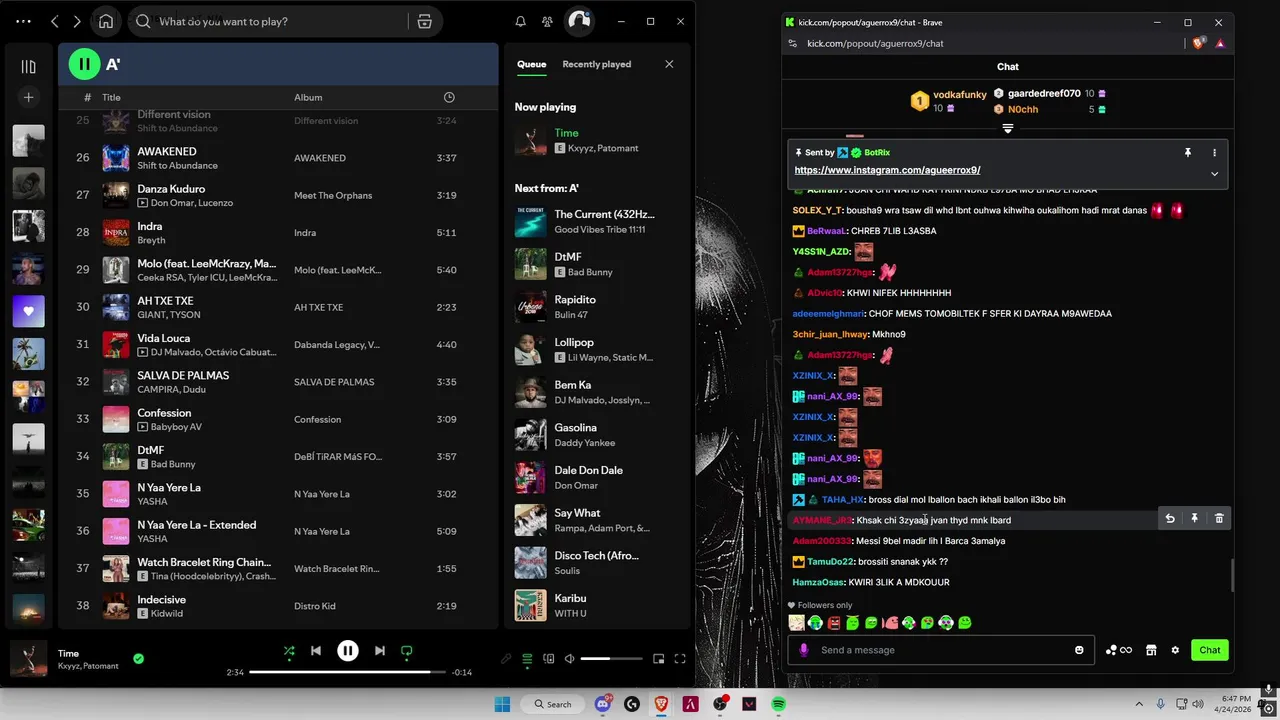Pause playback in the bottom player bar
The image size is (1280, 720).
347,651
